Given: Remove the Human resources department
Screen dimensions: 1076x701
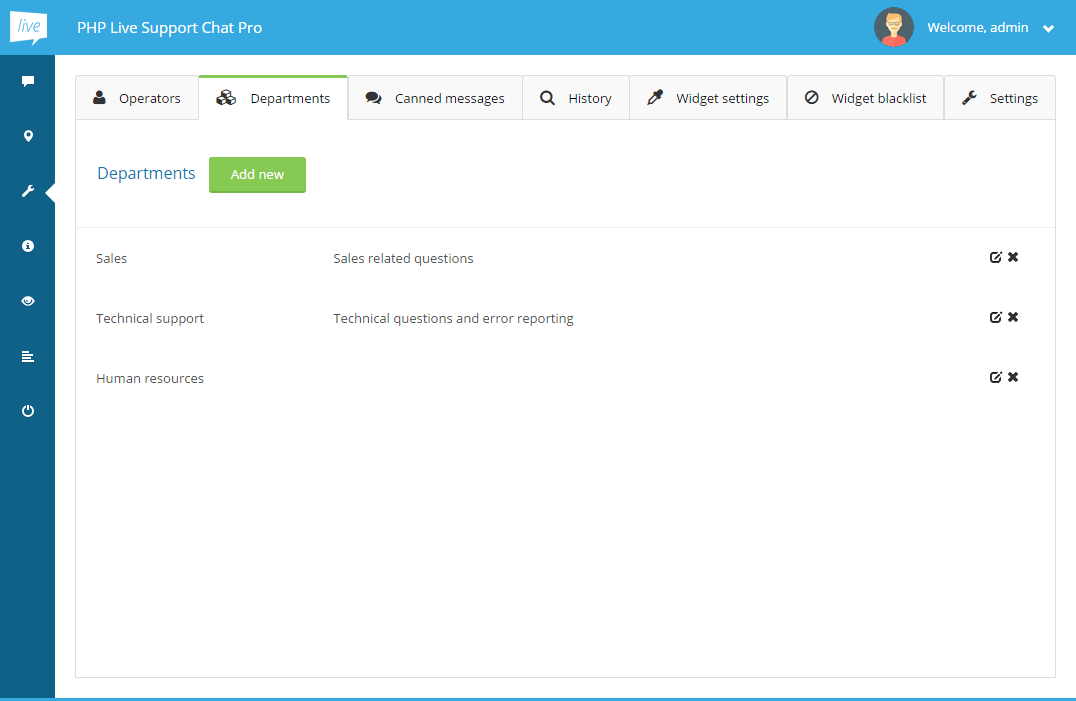Looking at the screenshot, I should point(1013,378).
